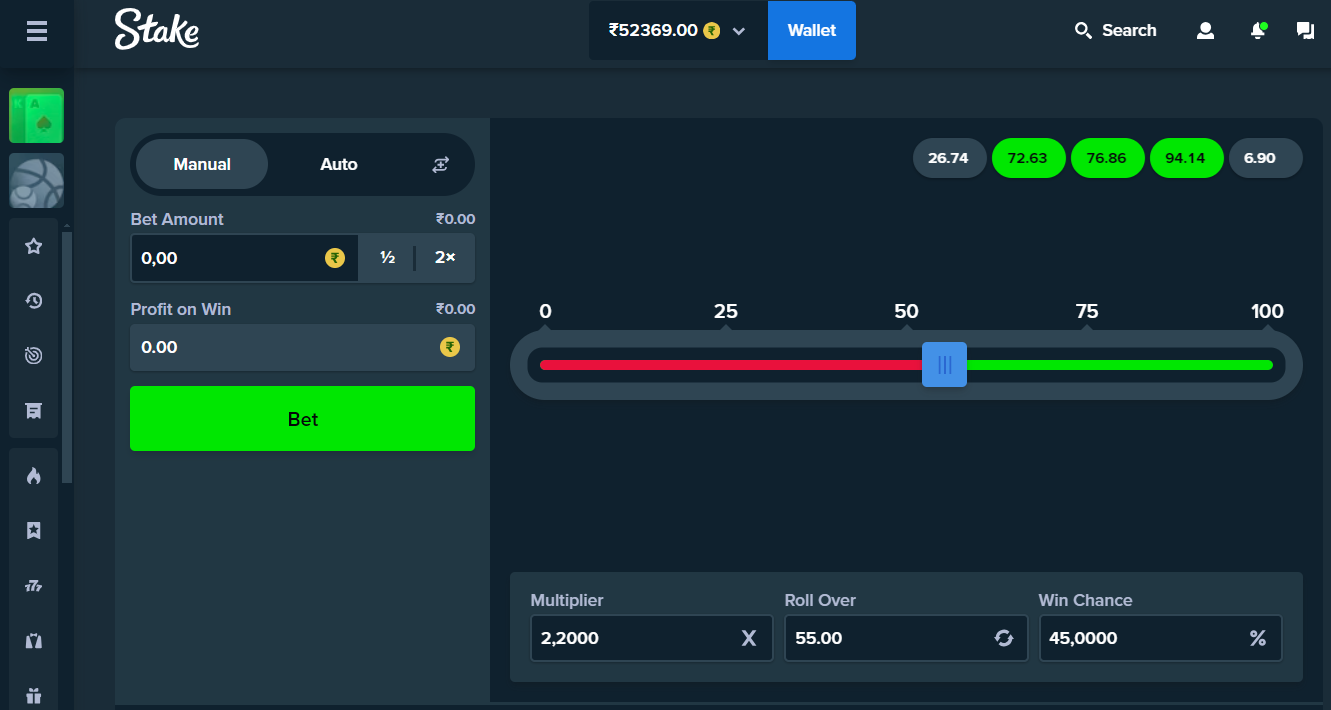
Task: Click the gift promotions icon in sidebar
Action: [x=35, y=694]
